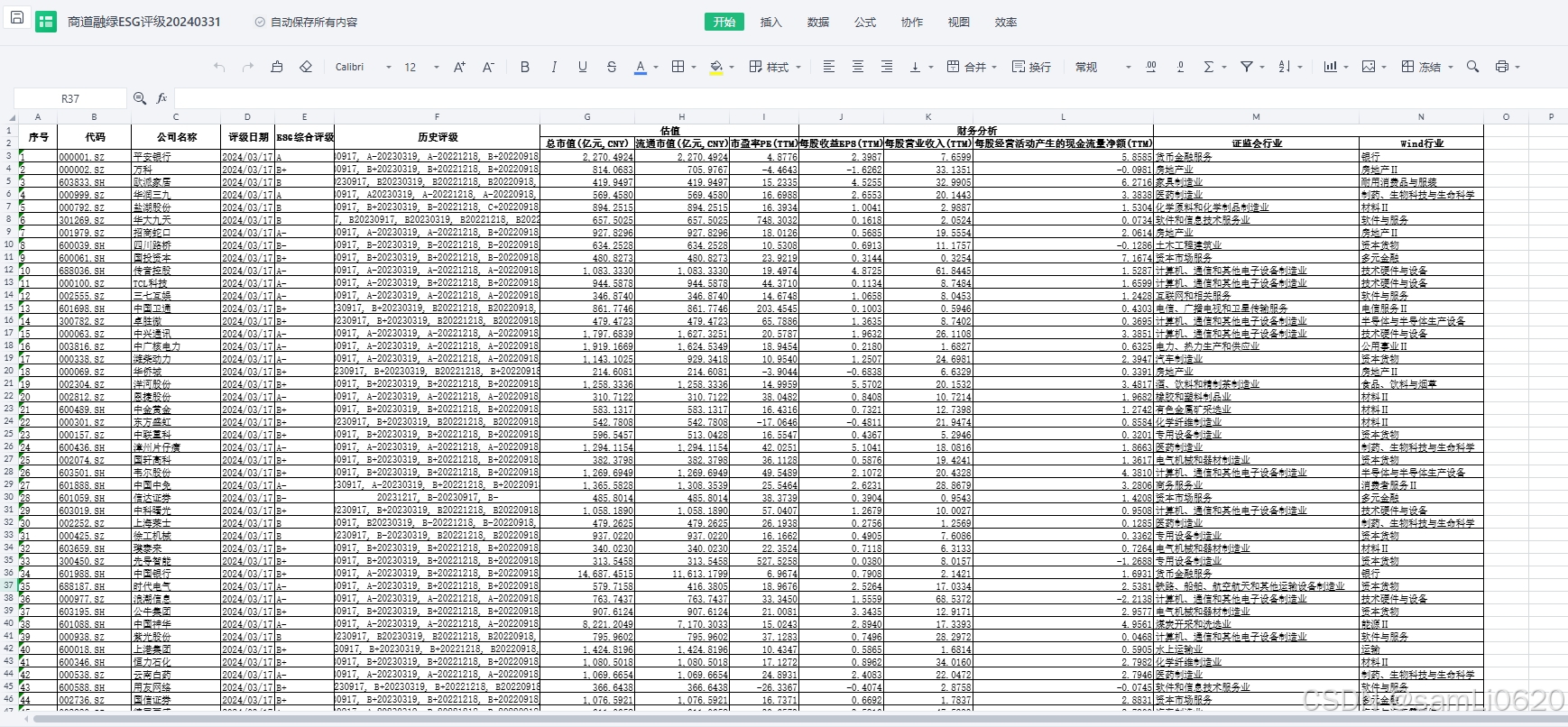Viewport: 1568px width, 727px height.
Task: Click the eraser clear-format icon
Action: click(306, 67)
